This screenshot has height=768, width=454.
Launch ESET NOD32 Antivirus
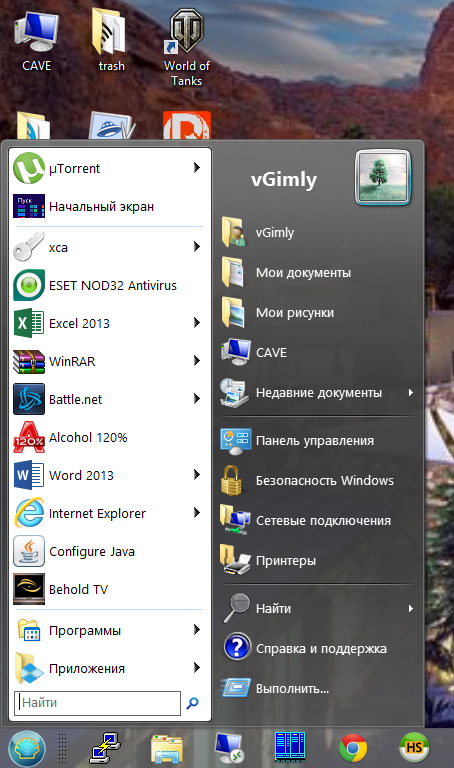(108, 286)
